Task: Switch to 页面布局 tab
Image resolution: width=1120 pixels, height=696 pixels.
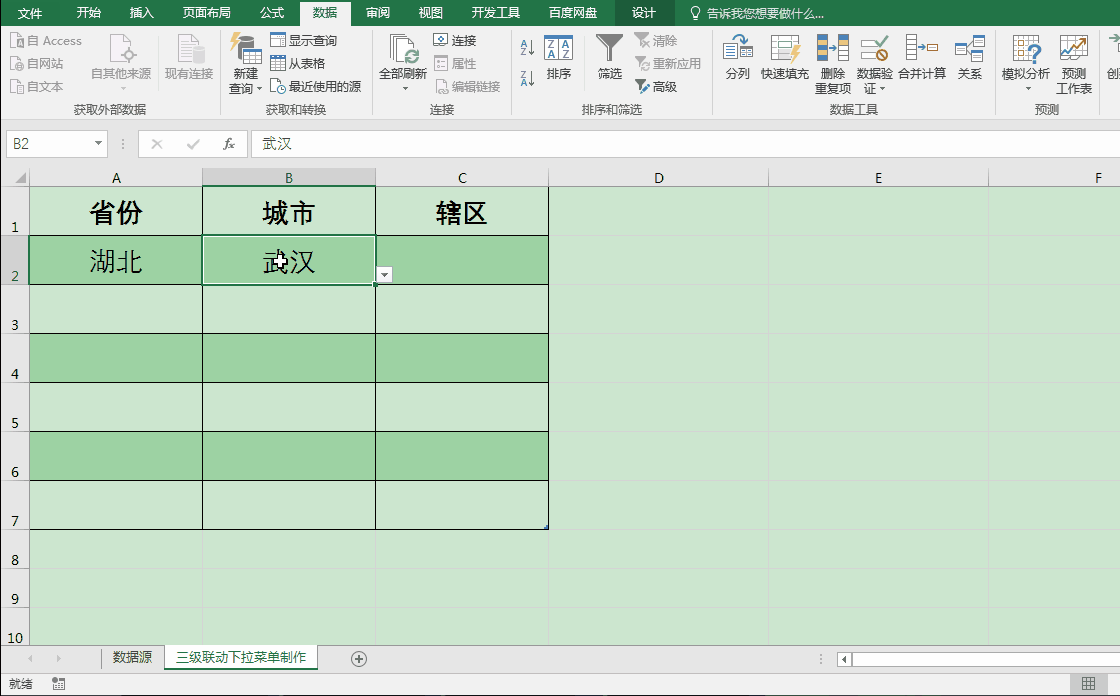Action: point(206,13)
